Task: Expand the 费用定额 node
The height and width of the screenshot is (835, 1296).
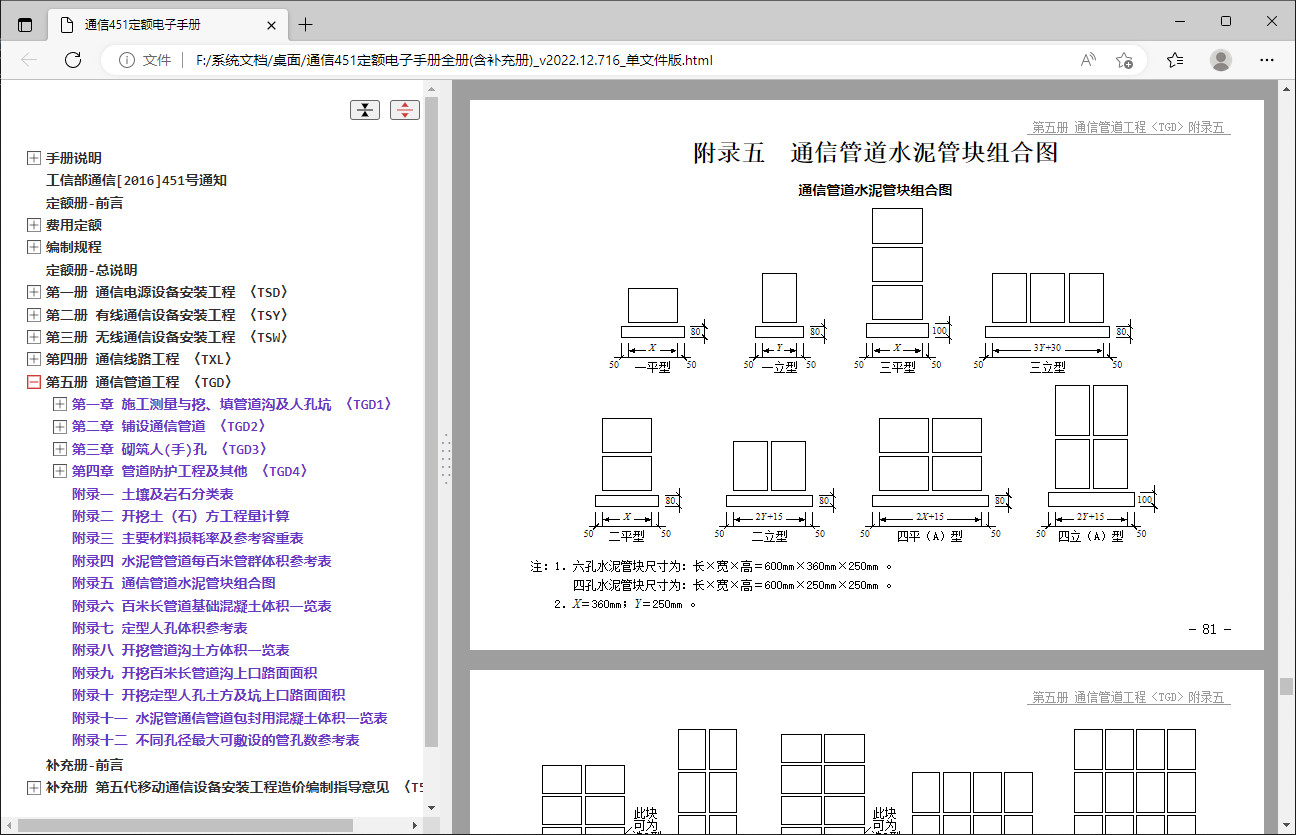Action: coord(34,225)
